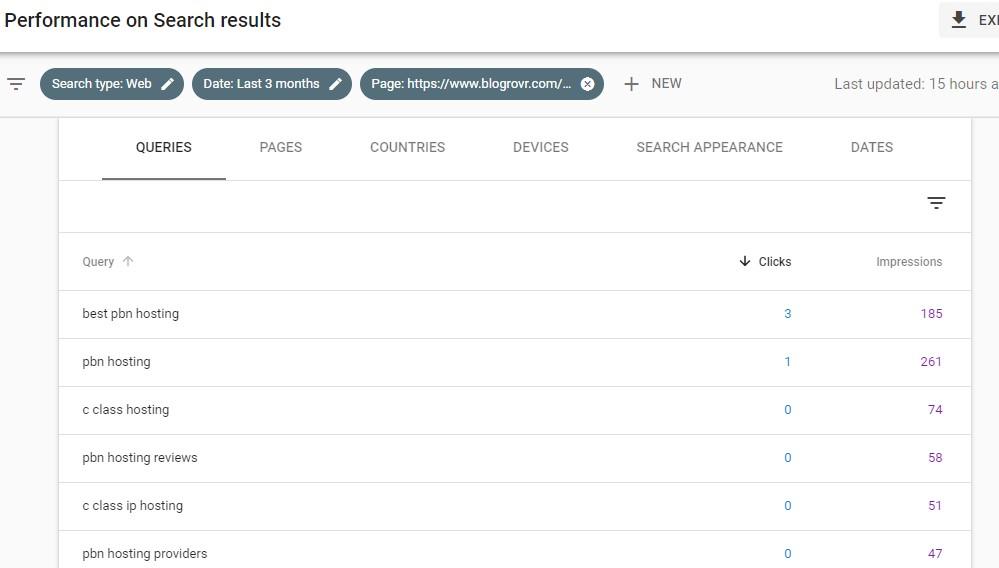This screenshot has width=999, height=568.
Task: Edit the Date: Last 3 months filter
Action: [261, 84]
